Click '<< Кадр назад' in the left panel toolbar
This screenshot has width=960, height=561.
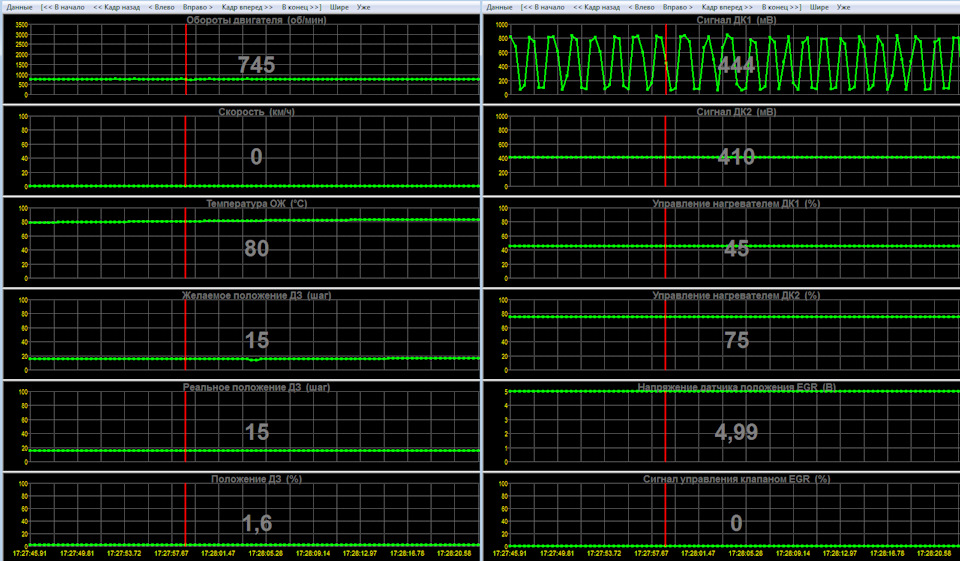coord(116,7)
